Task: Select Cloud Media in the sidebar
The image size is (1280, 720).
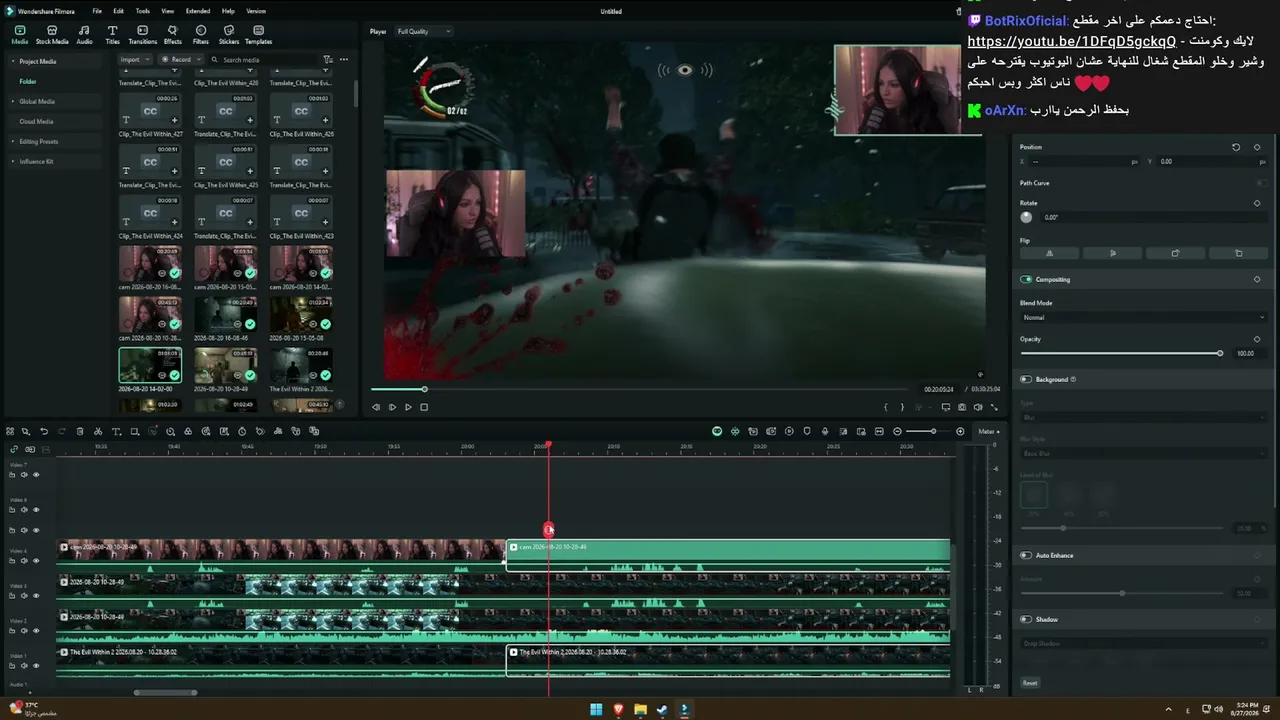Action: pos(36,121)
